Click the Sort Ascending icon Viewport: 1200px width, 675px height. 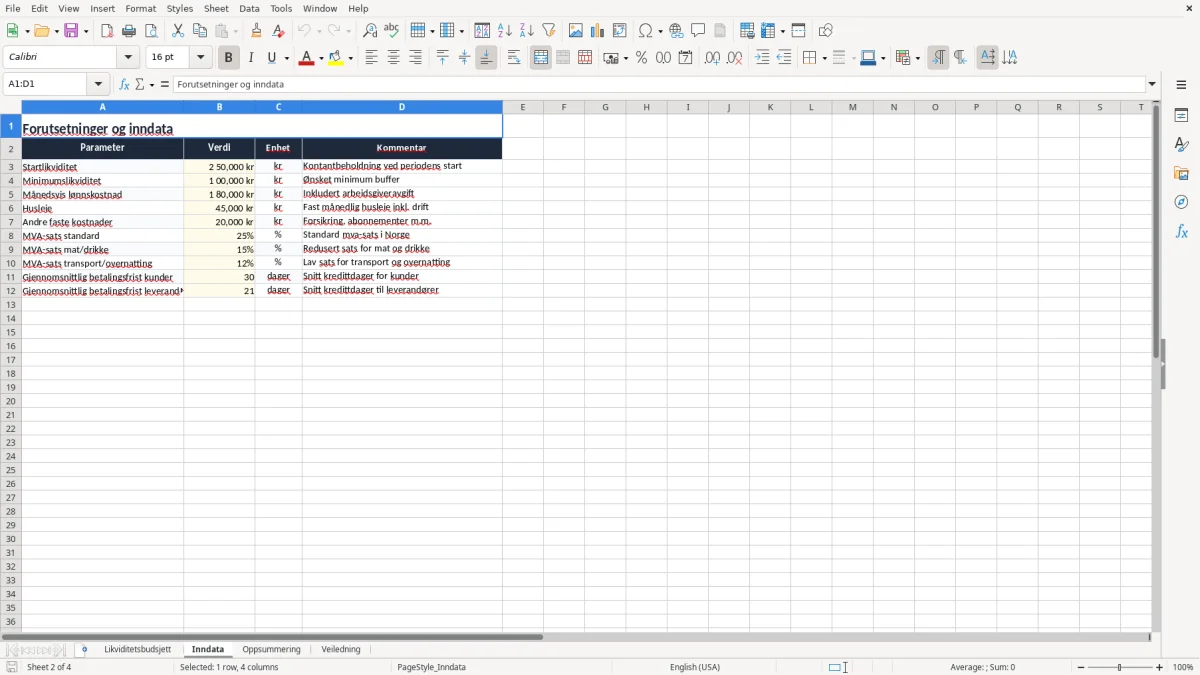[x=505, y=31]
